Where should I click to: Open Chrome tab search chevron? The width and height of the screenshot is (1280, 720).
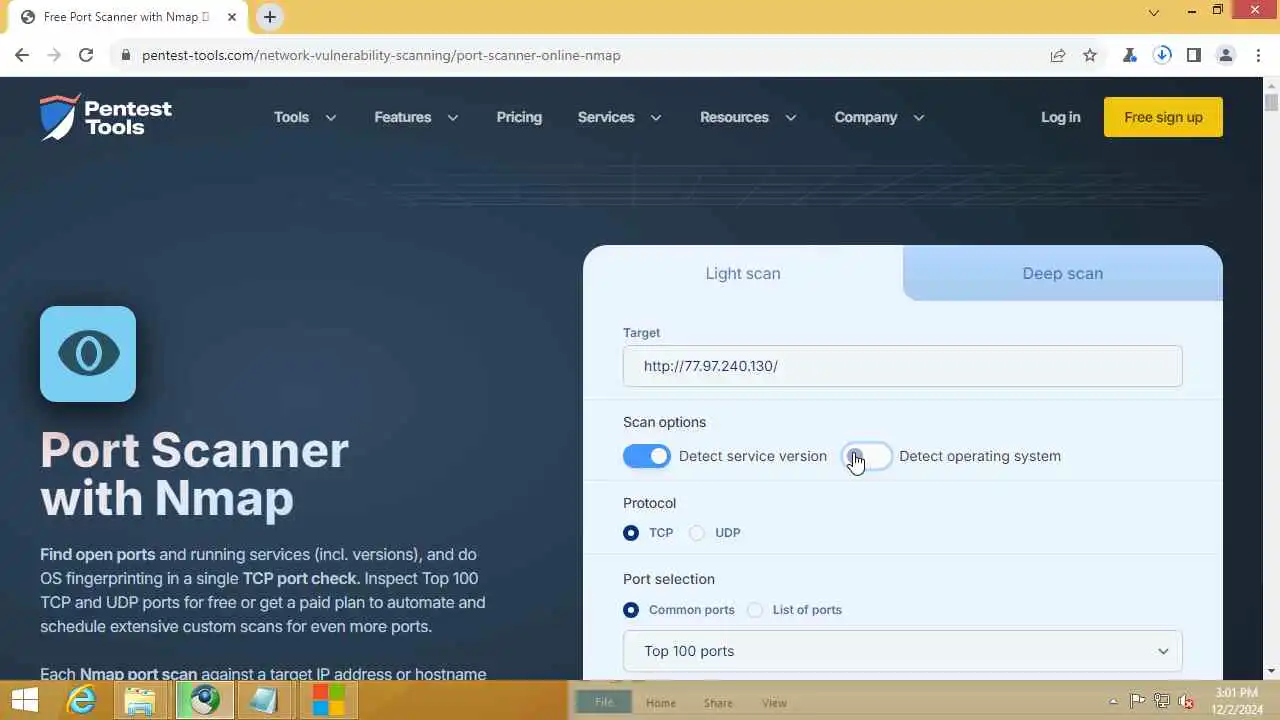tap(1153, 13)
